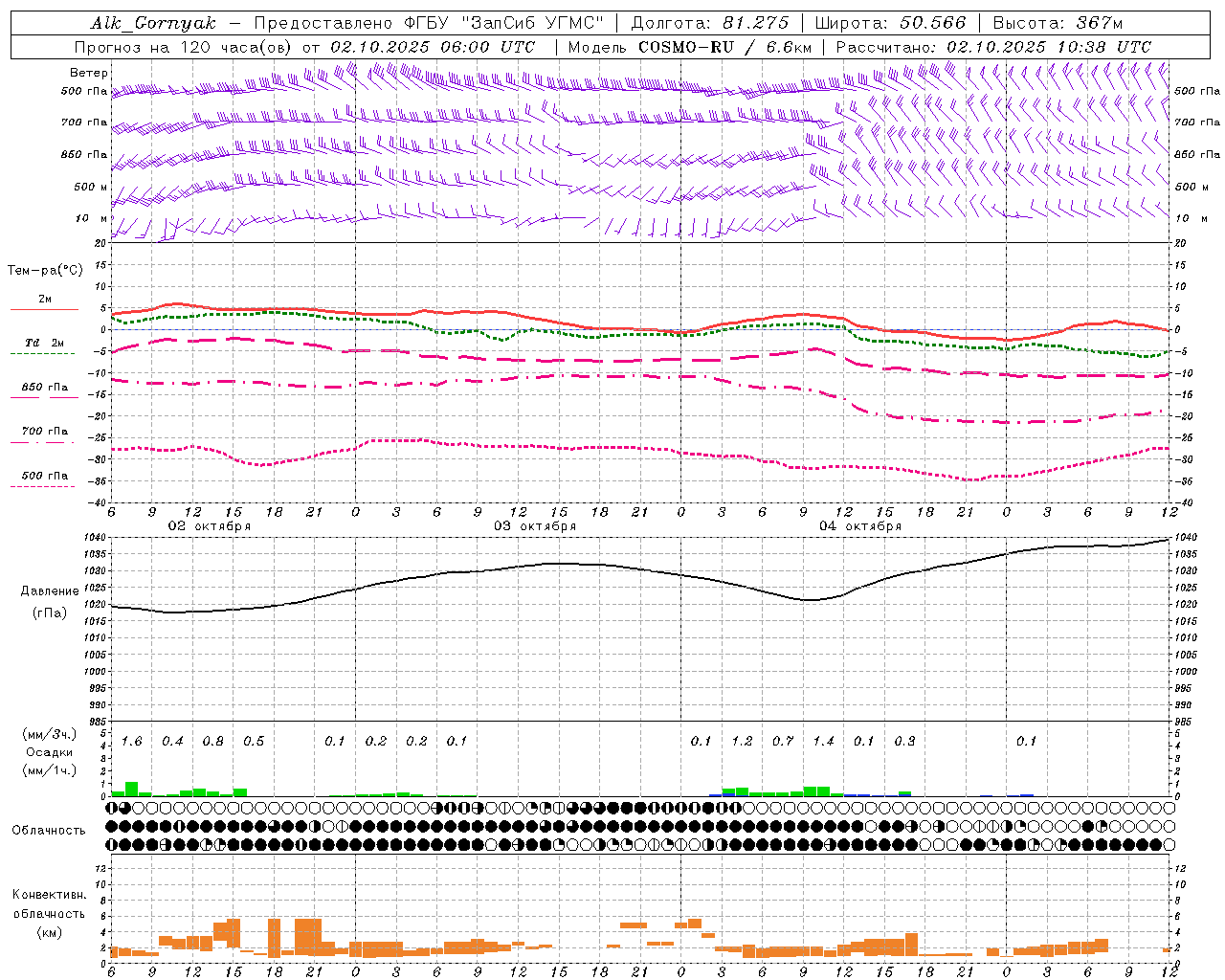
Task: Click the 'Давление' pressure panel label
Action: [x=50, y=591]
